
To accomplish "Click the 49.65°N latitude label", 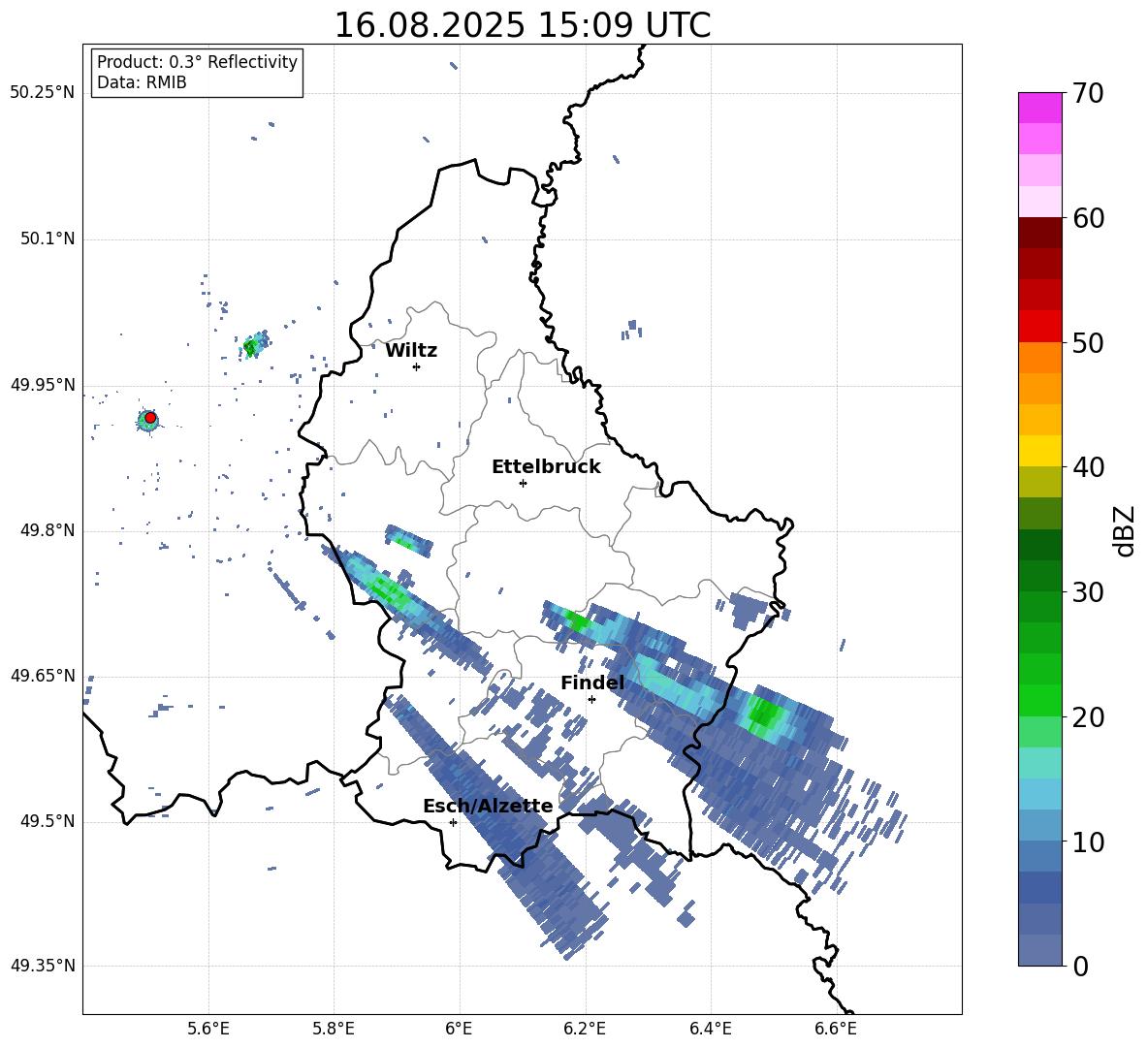I will (x=43, y=676).
